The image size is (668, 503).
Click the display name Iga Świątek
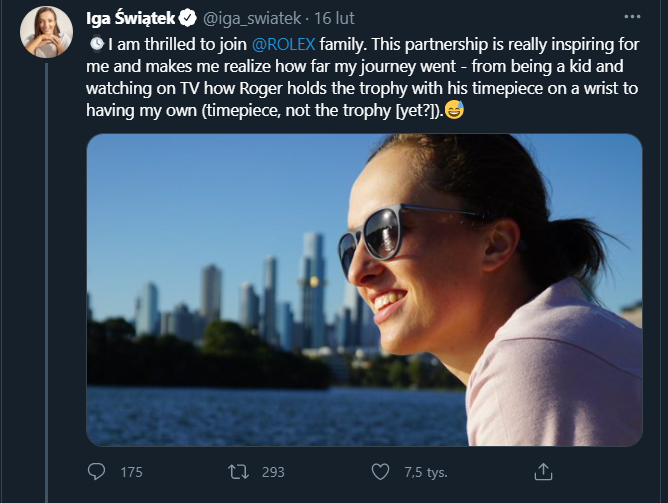coord(131,17)
